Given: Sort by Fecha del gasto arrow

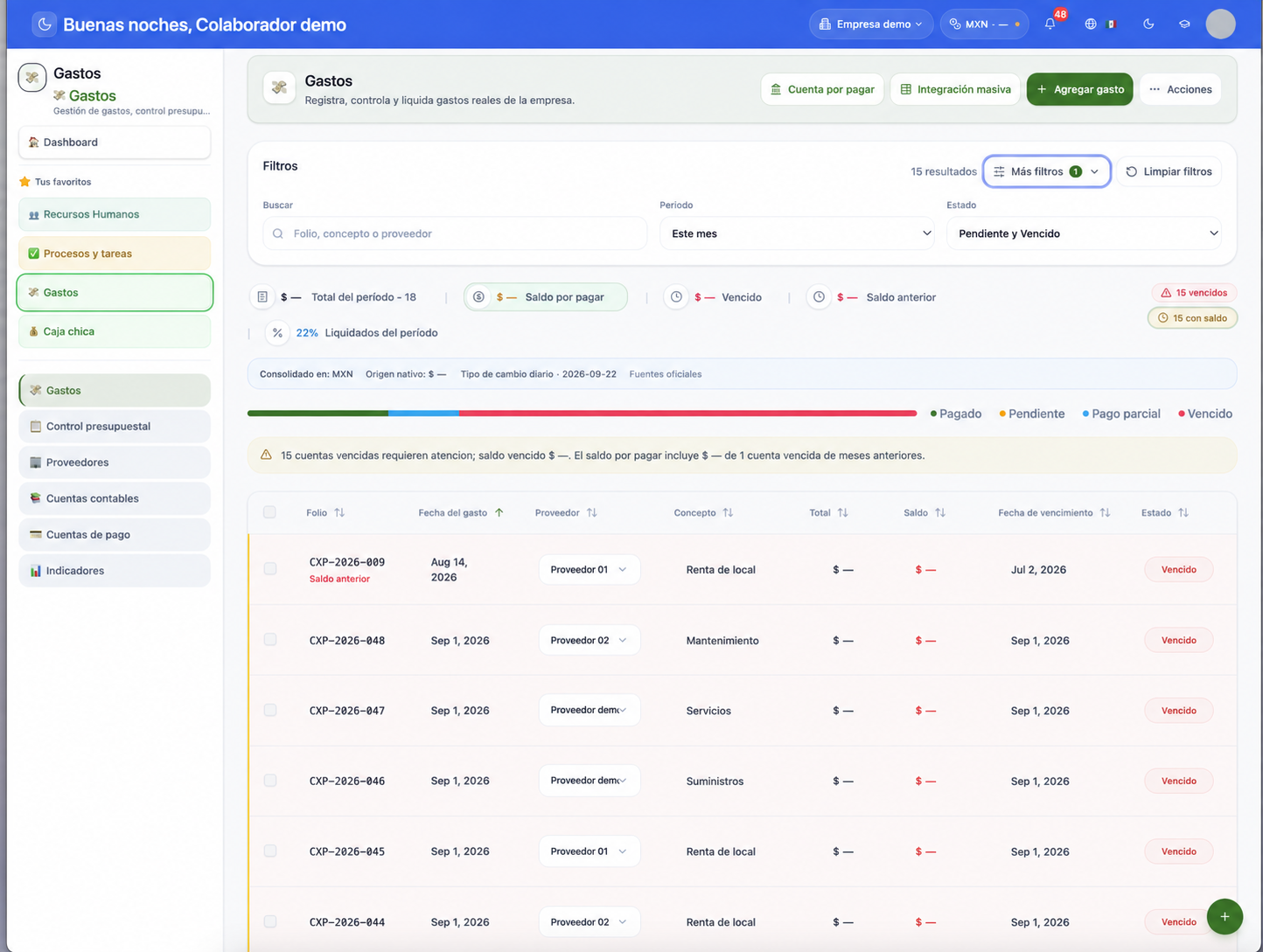Looking at the screenshot, I should coord(499,512).
